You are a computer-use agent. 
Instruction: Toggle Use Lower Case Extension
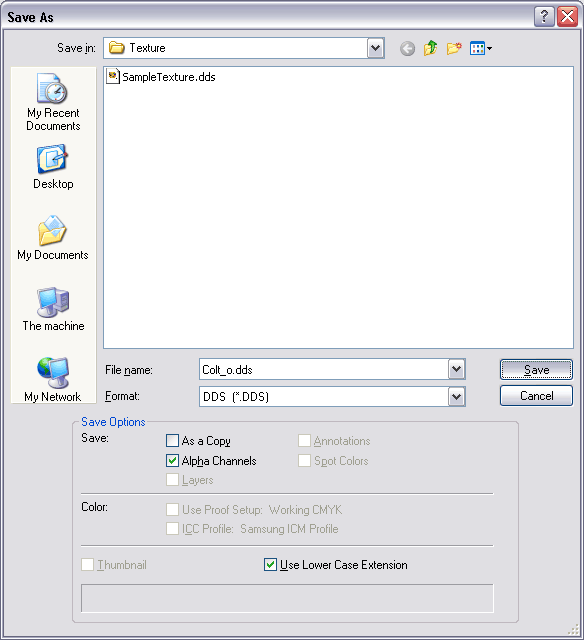pos(270,565)
